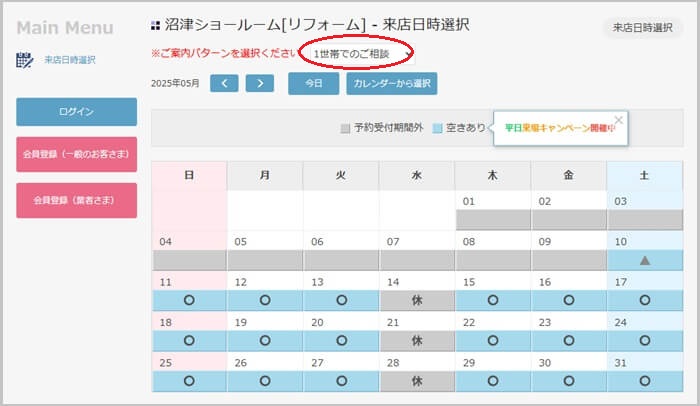This screenshot has width=700, height=406.
Task: Select the available circle on the 12th
Action: (x=265, y=301)
